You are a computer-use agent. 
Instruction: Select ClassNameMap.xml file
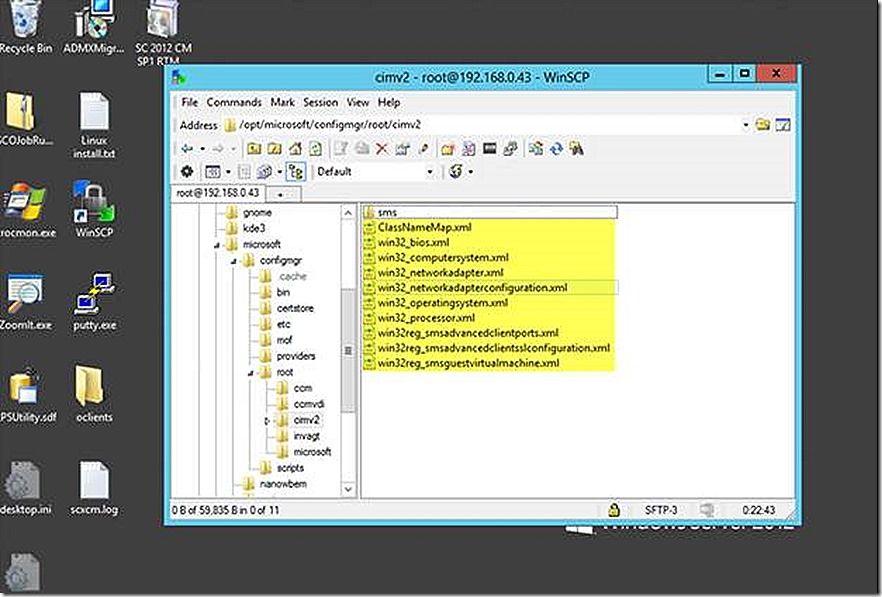pos(425,227)
